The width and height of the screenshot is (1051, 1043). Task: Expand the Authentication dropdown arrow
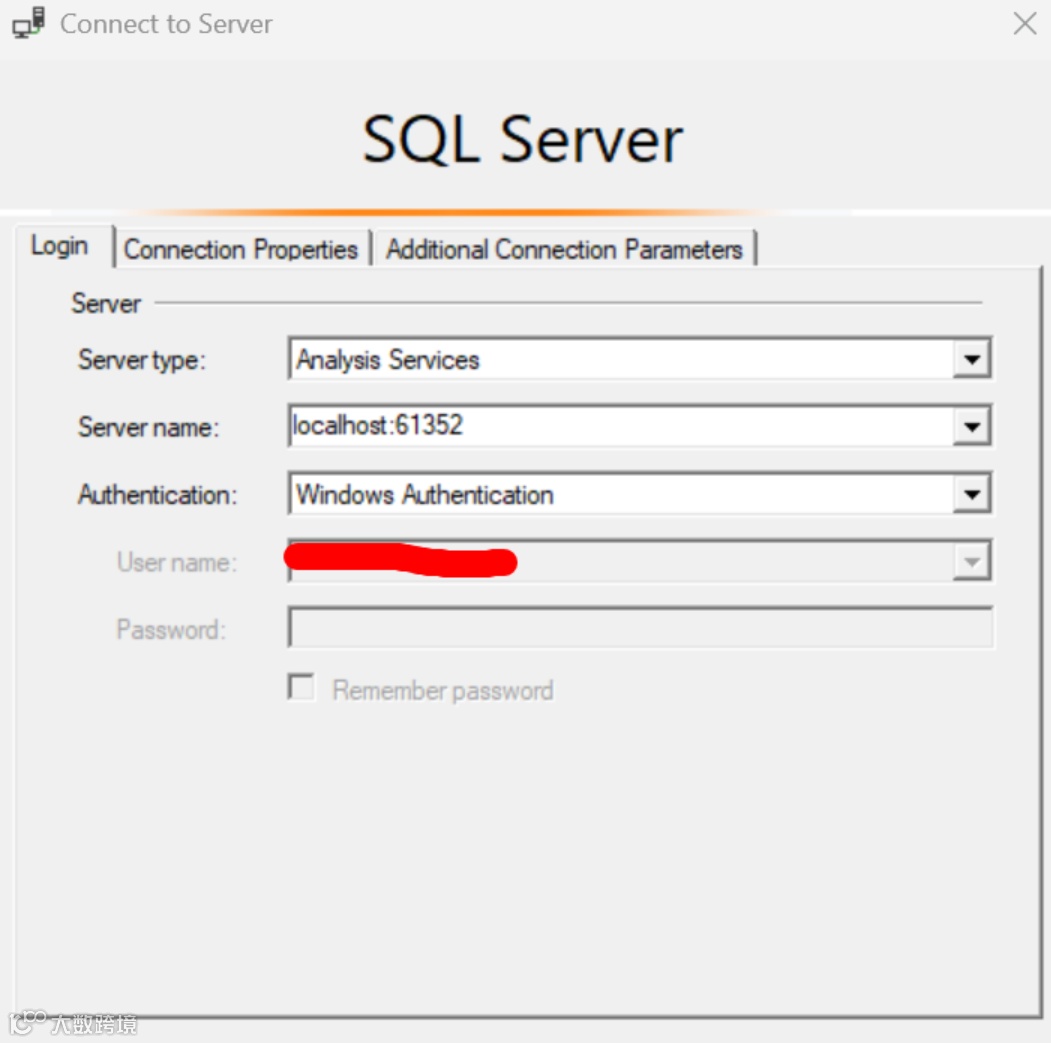972,495
